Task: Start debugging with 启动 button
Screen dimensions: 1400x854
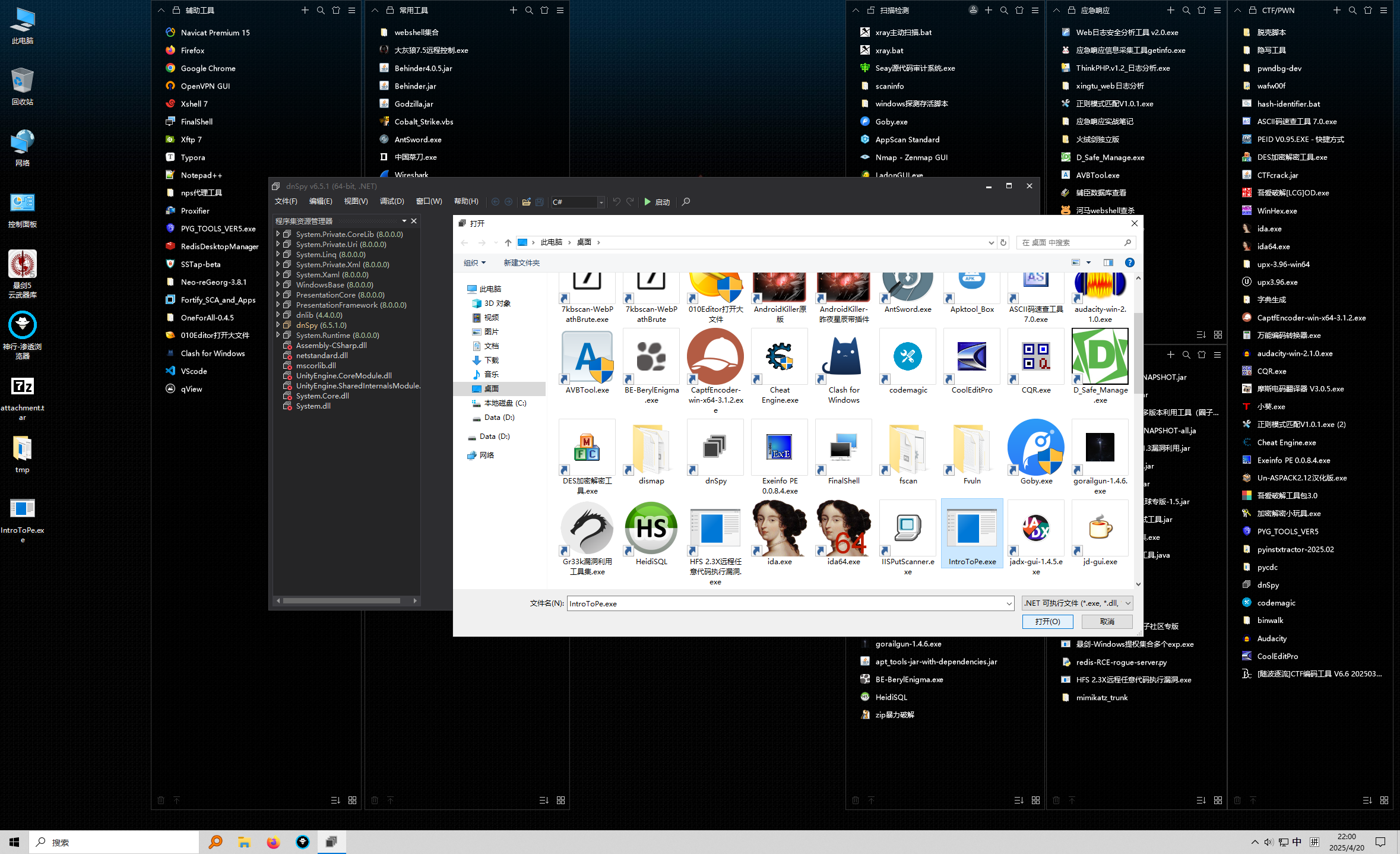Action: (657, 202)
